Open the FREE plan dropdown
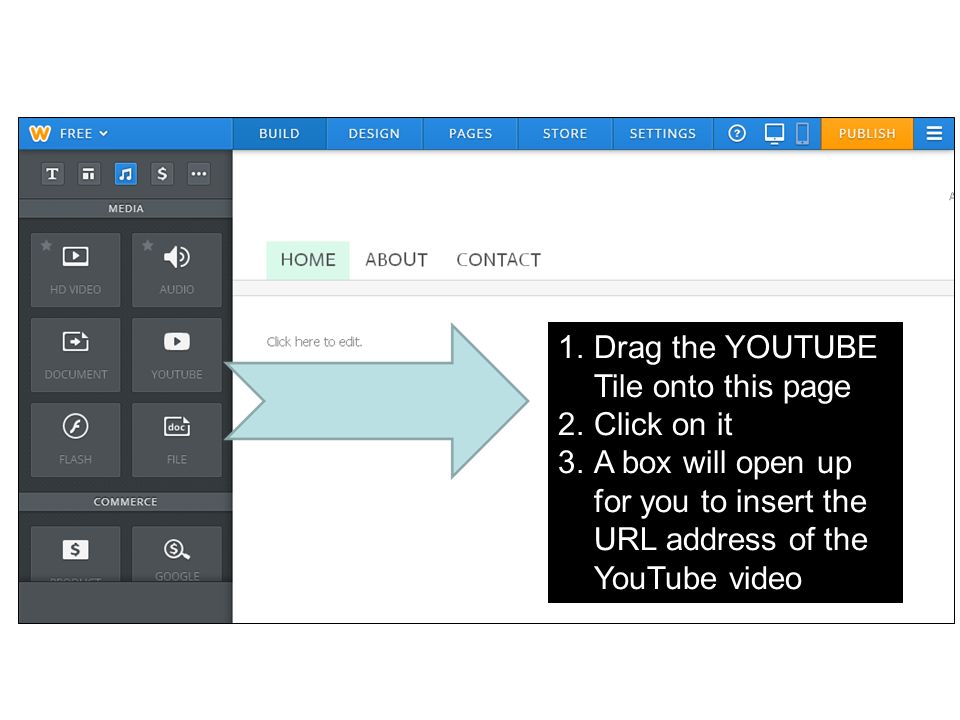This screenshot has height=720, width=960. [x=84, y=133]
